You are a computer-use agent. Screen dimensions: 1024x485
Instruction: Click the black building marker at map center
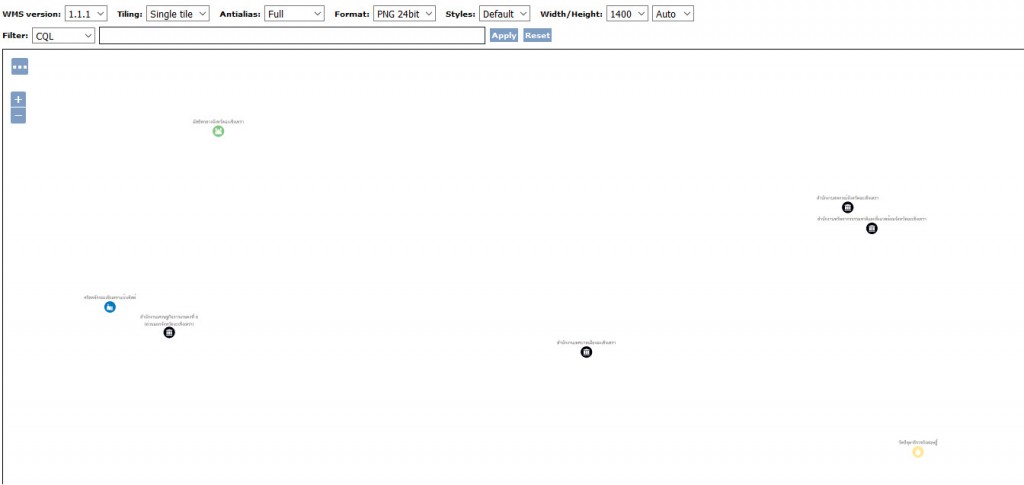click(x=586, y=352)
